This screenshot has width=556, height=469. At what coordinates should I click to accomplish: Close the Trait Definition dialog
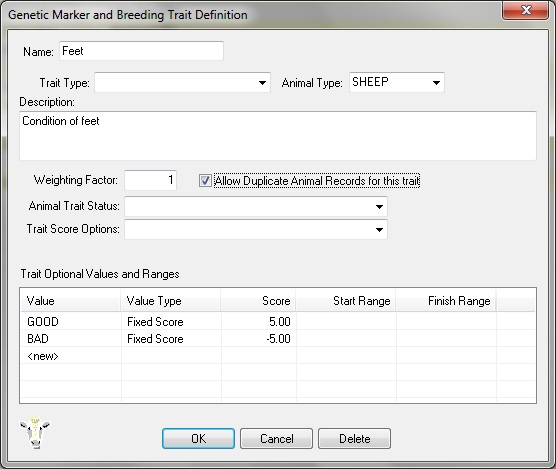point(525,10)
